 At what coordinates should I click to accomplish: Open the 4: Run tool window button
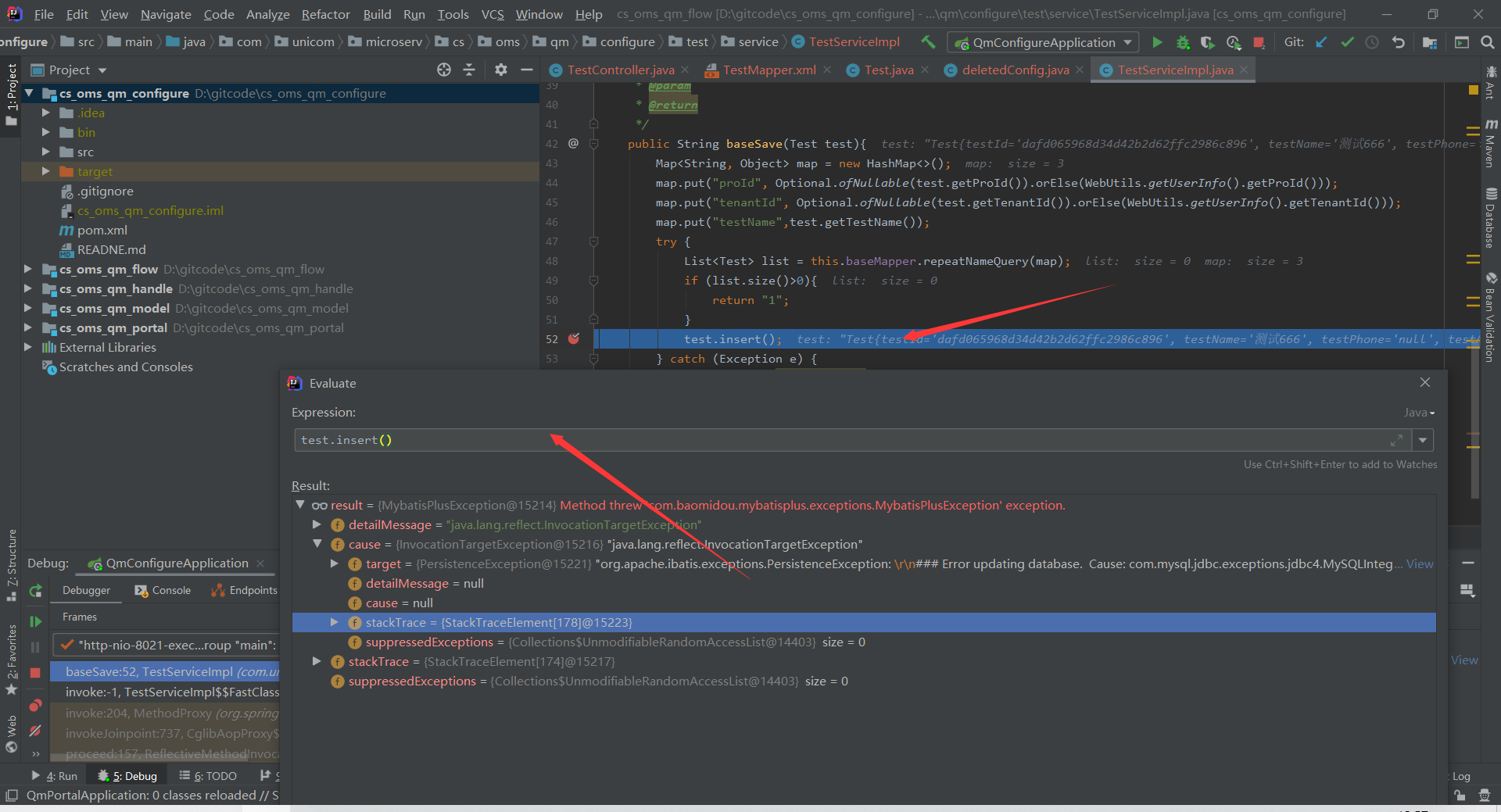55,776
